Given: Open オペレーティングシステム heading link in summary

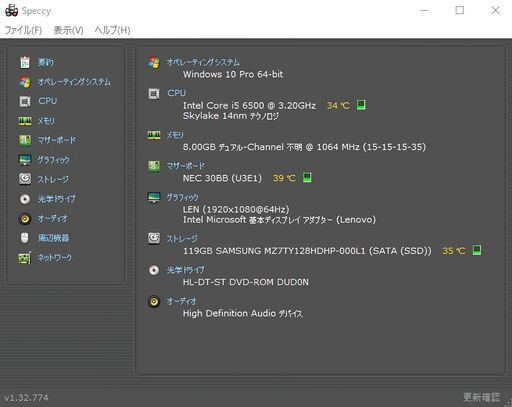Looking at the screenshot, I should (203, 62).
